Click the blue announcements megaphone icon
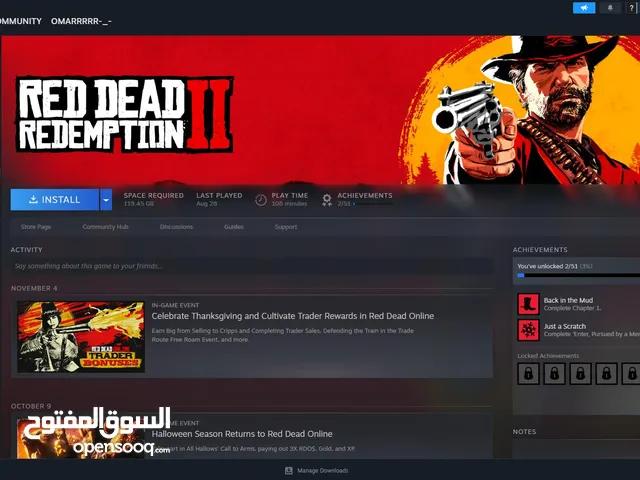The image size is (640, 480). coord(584,8)
